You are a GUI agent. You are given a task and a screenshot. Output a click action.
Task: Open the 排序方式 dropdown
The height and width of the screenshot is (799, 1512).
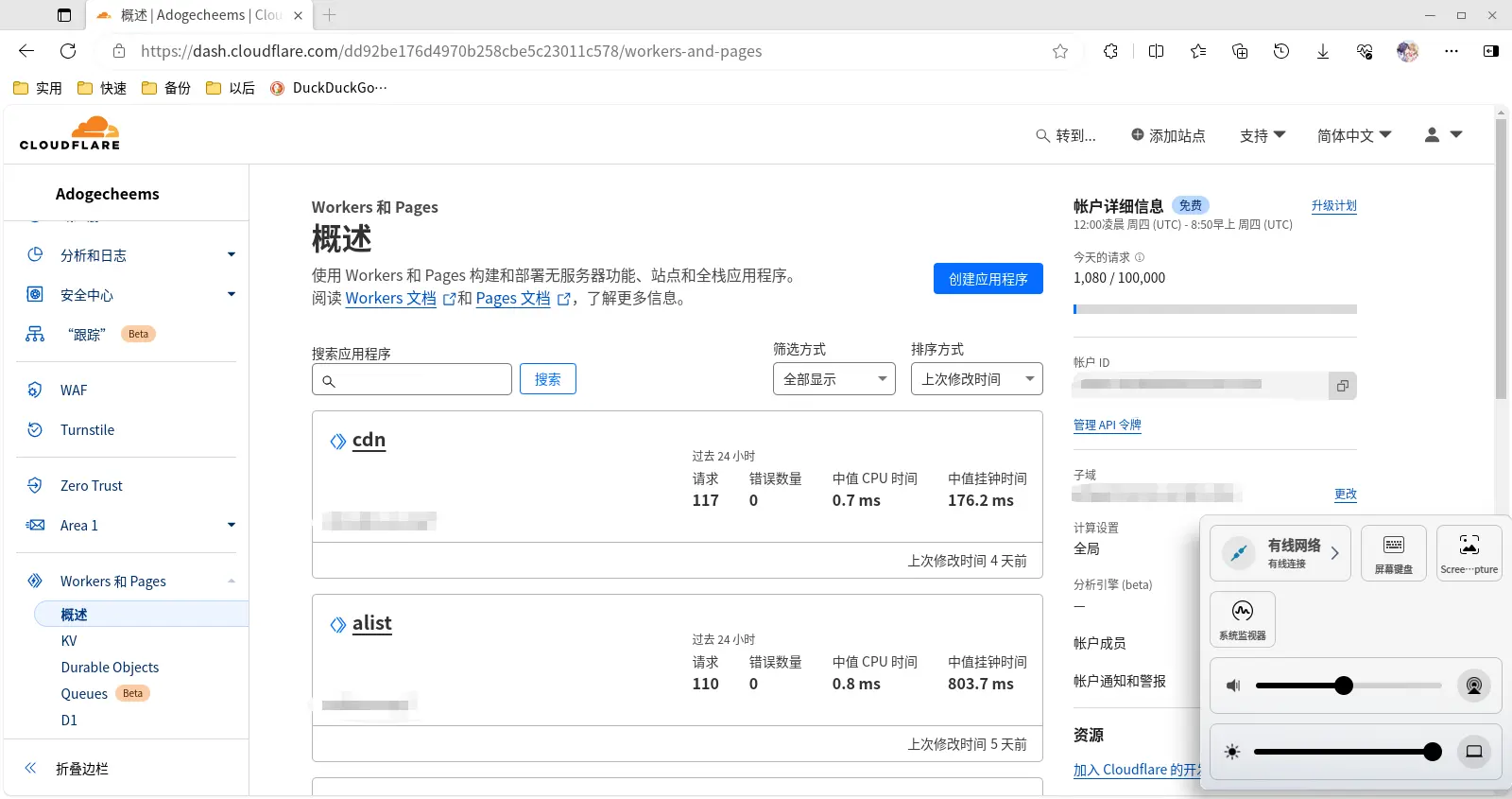tap(977, 379)
